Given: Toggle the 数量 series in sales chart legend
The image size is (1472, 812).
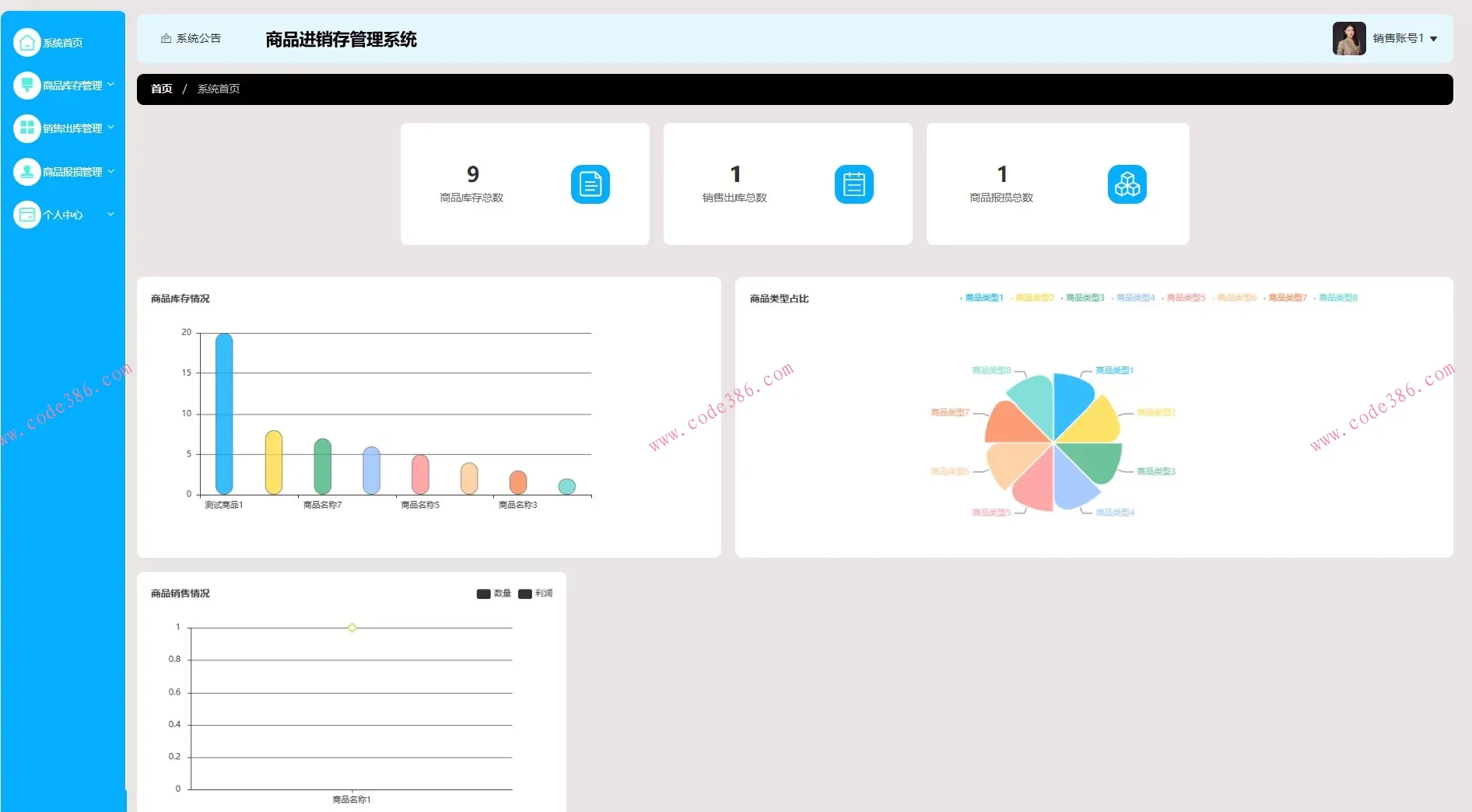Looking at the screenshot, I should coord(493,593).
